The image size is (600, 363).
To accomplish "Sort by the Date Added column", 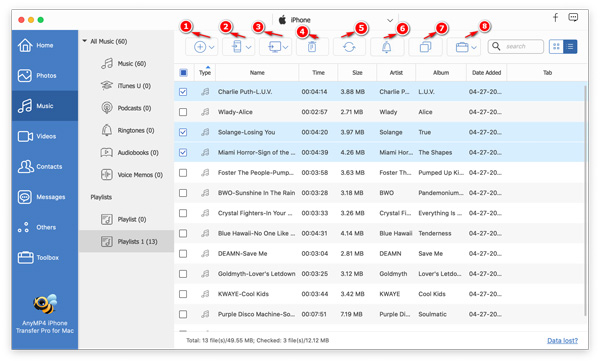I will click(x=486, y=72).
